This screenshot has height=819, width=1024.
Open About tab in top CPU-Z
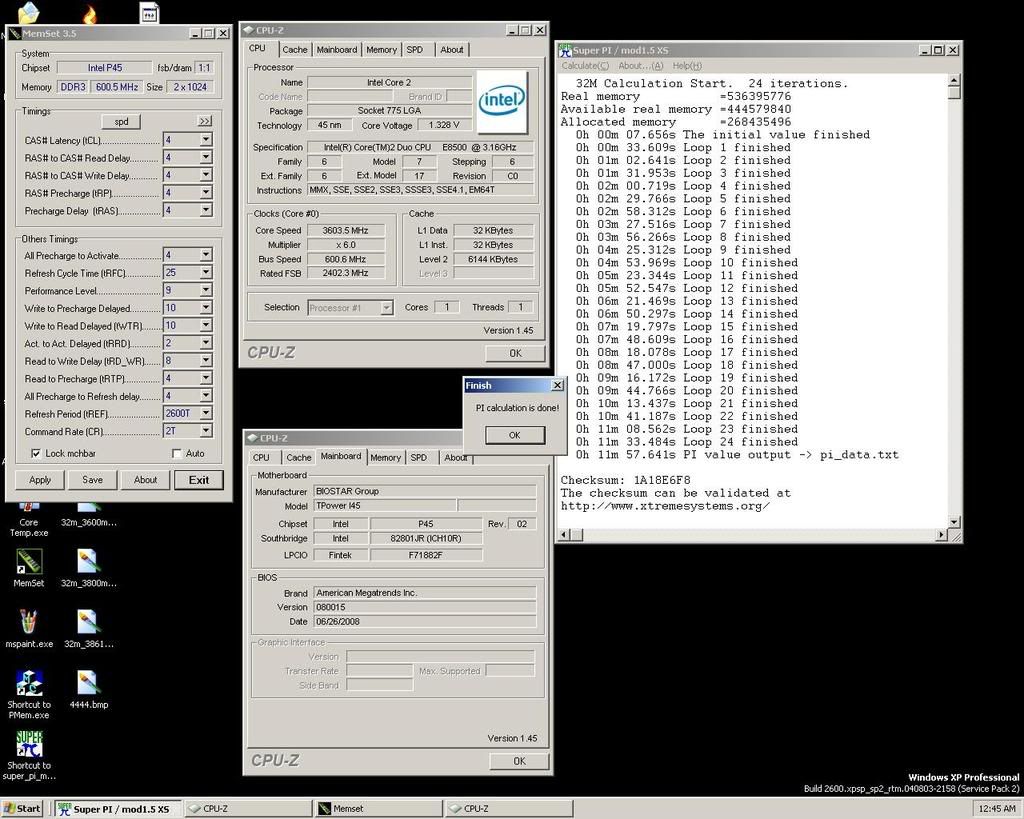(x=452, y=50)
